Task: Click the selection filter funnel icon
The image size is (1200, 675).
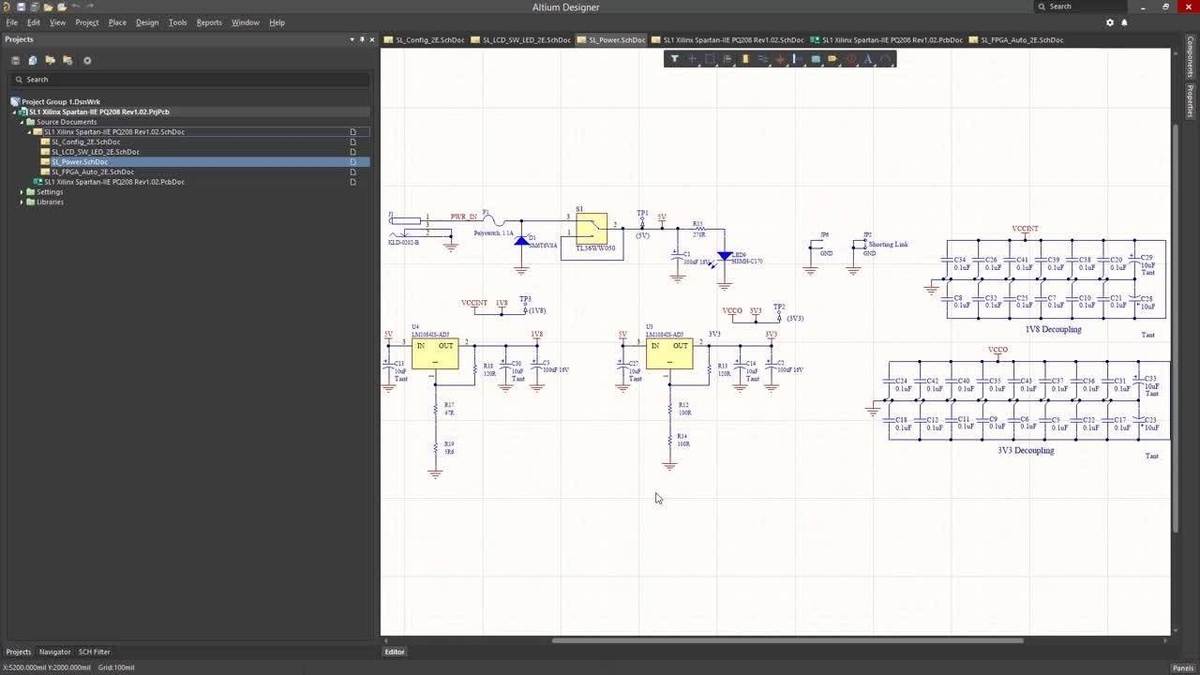Action: tap(675, 59)
